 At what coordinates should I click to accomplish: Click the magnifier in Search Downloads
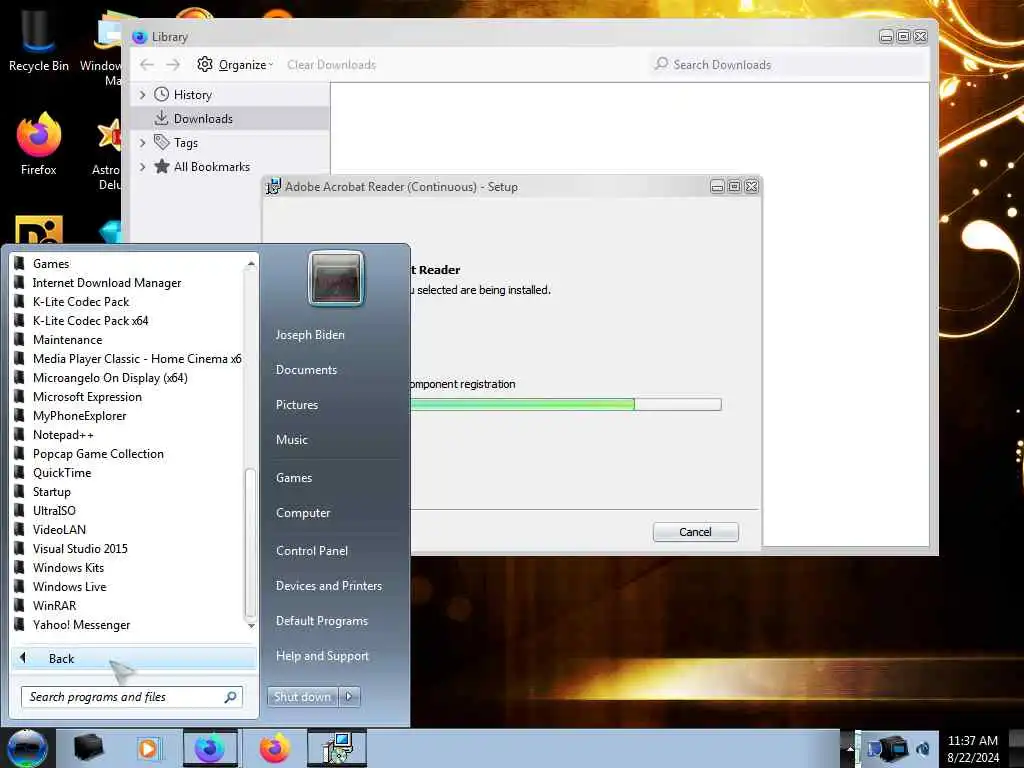662,63
